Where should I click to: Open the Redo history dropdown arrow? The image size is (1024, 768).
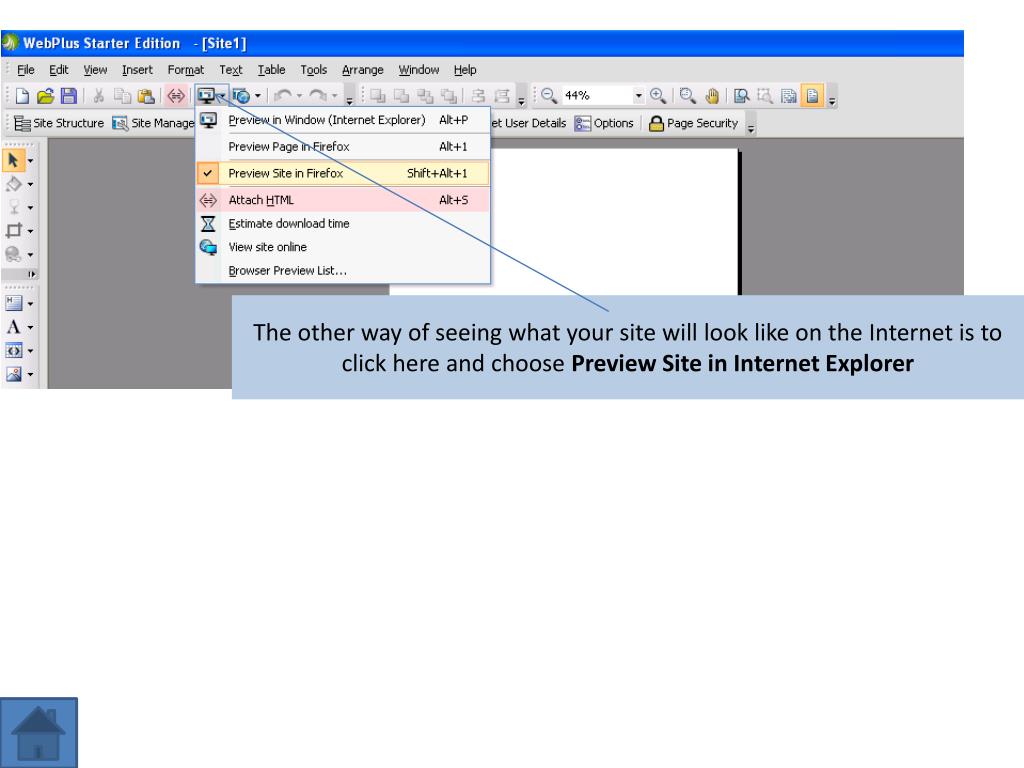point(334,96)
